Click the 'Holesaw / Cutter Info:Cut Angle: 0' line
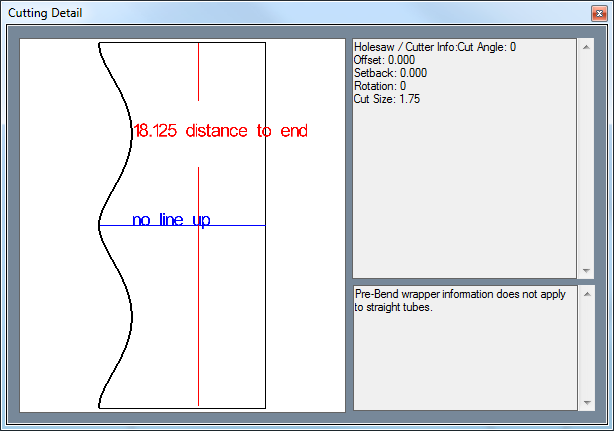Viewport: 614px width, 431px height. coord(435,47)
